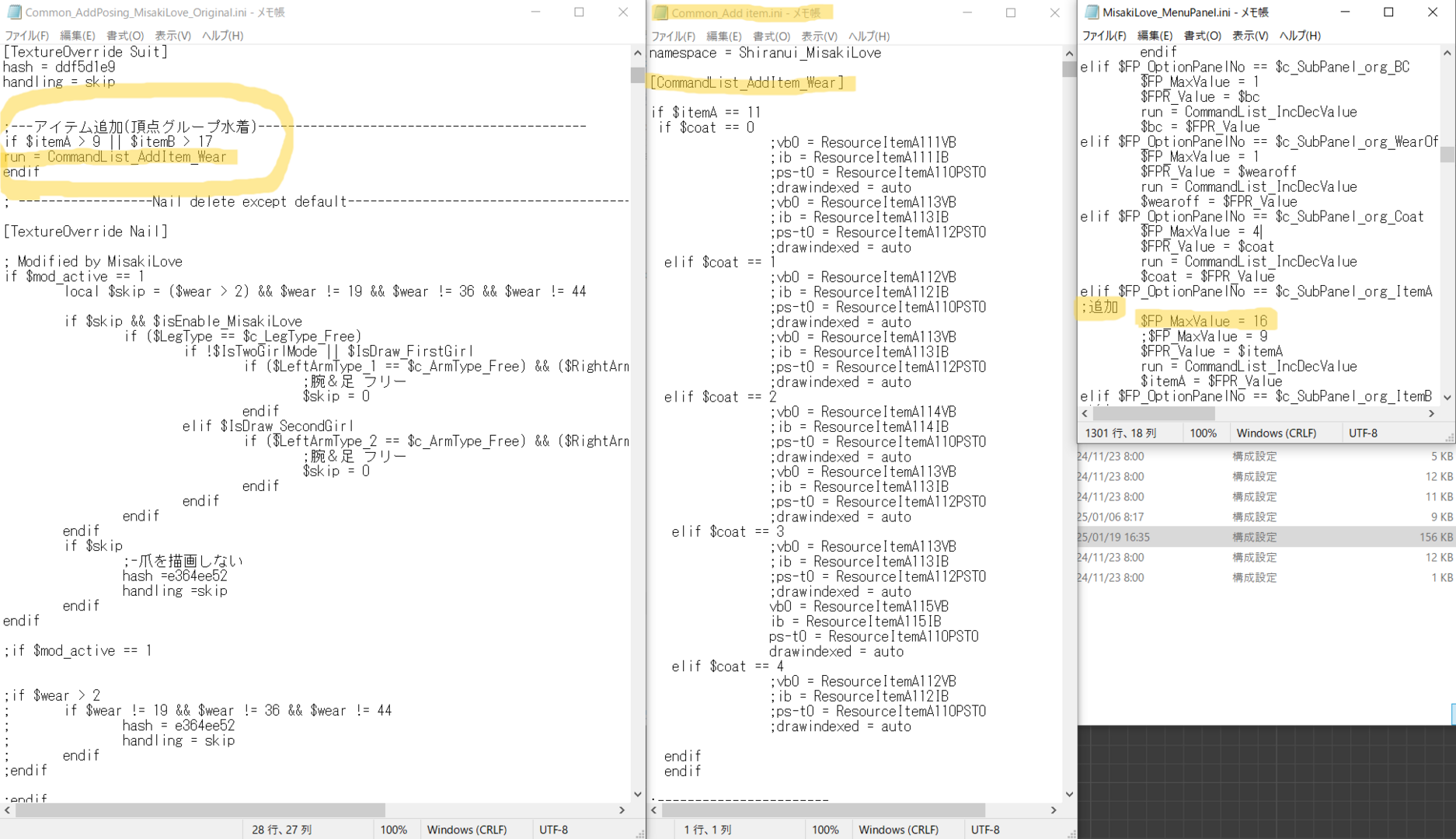The image size is (1456, 839).
Task: Open 表示(V) menu in Common_Add item window
Action: click(819, 37)
